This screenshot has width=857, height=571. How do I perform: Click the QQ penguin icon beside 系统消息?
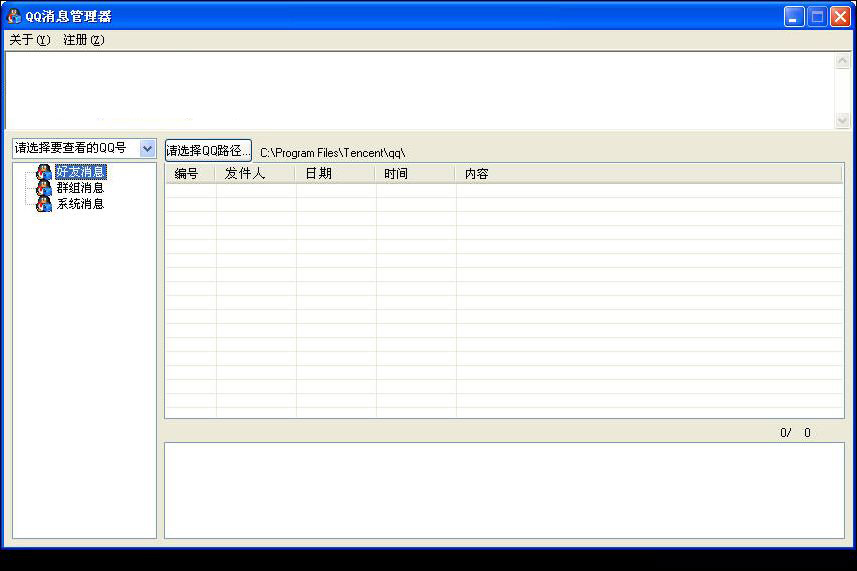(44, 204)
